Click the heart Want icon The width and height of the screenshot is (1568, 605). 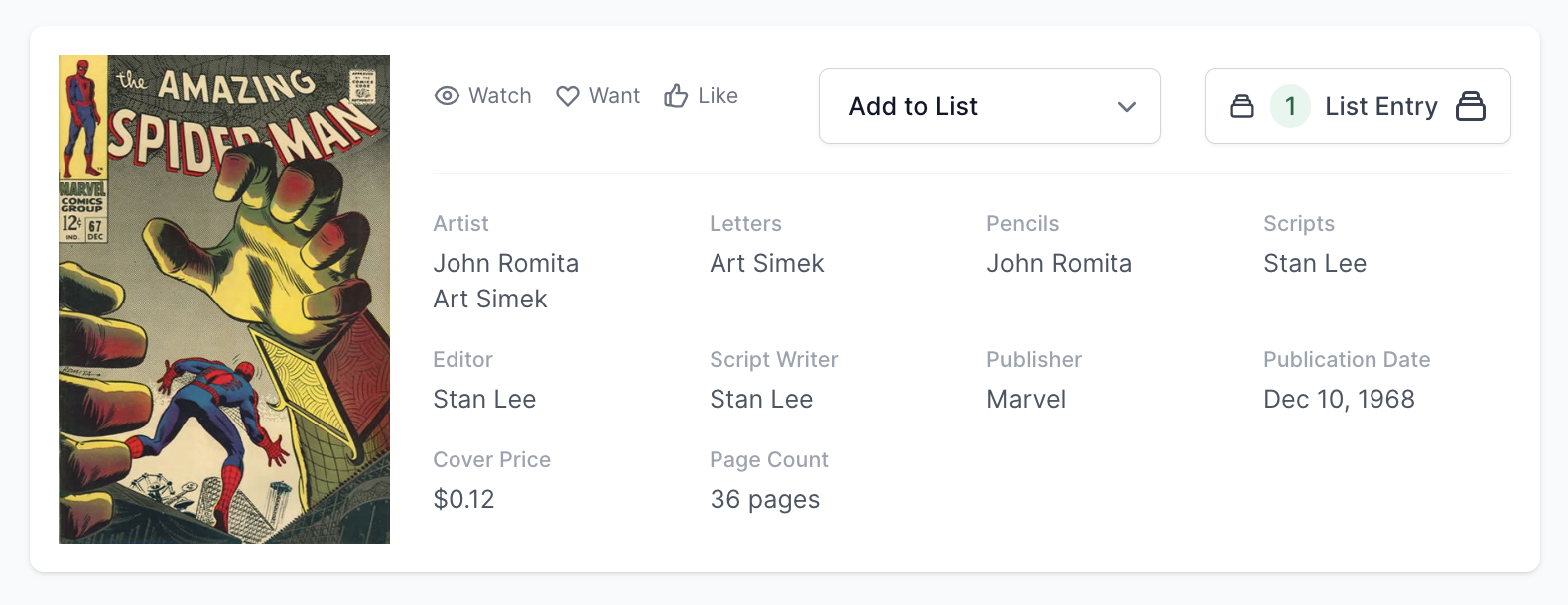tap(567, 96)
